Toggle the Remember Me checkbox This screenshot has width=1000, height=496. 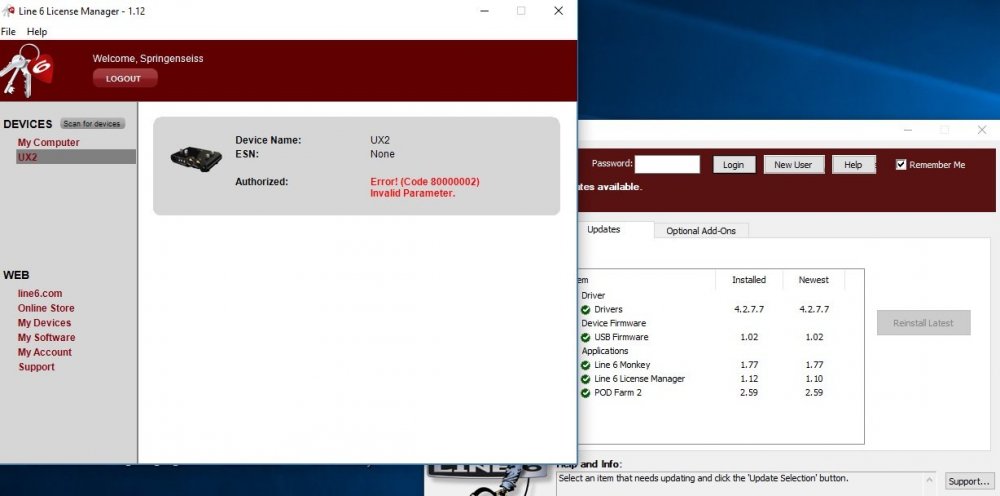pyautogui.click(x=901, y=165)
